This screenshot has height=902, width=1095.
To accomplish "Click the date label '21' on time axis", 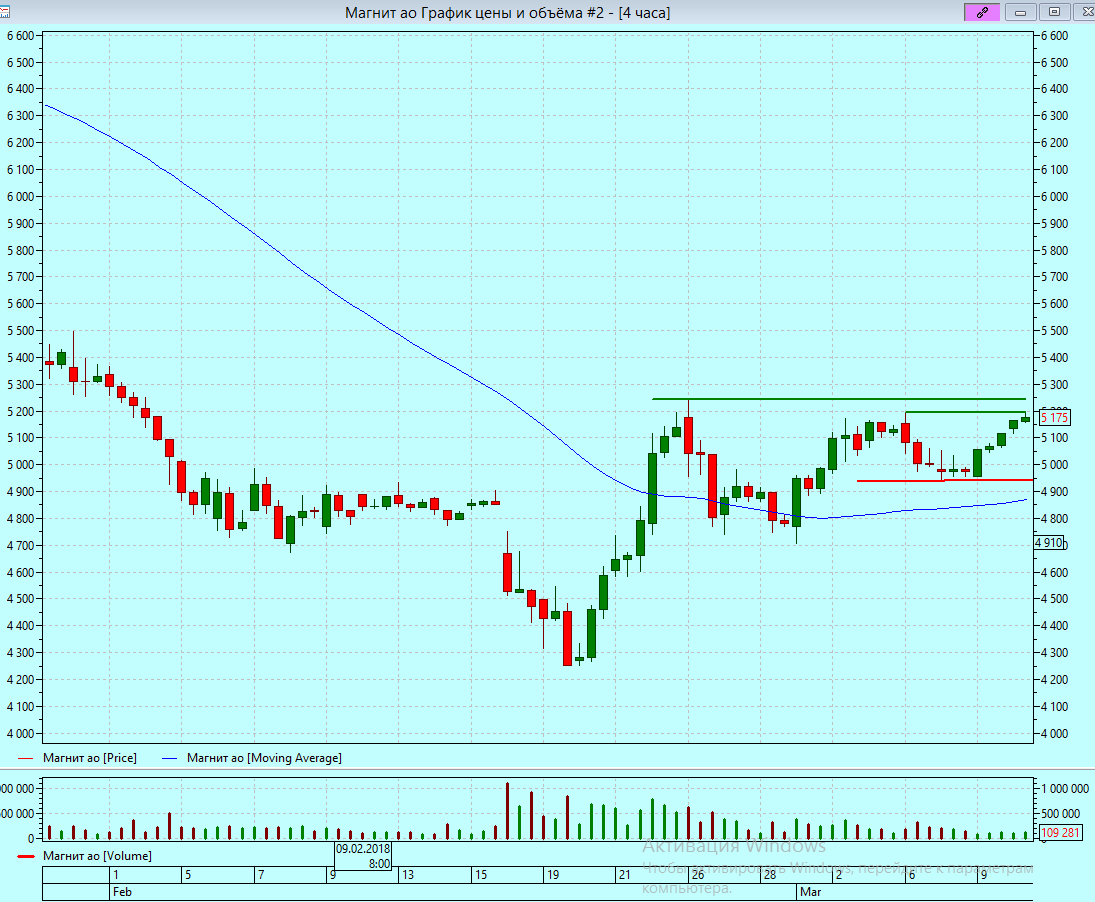I will coord(624,874).
